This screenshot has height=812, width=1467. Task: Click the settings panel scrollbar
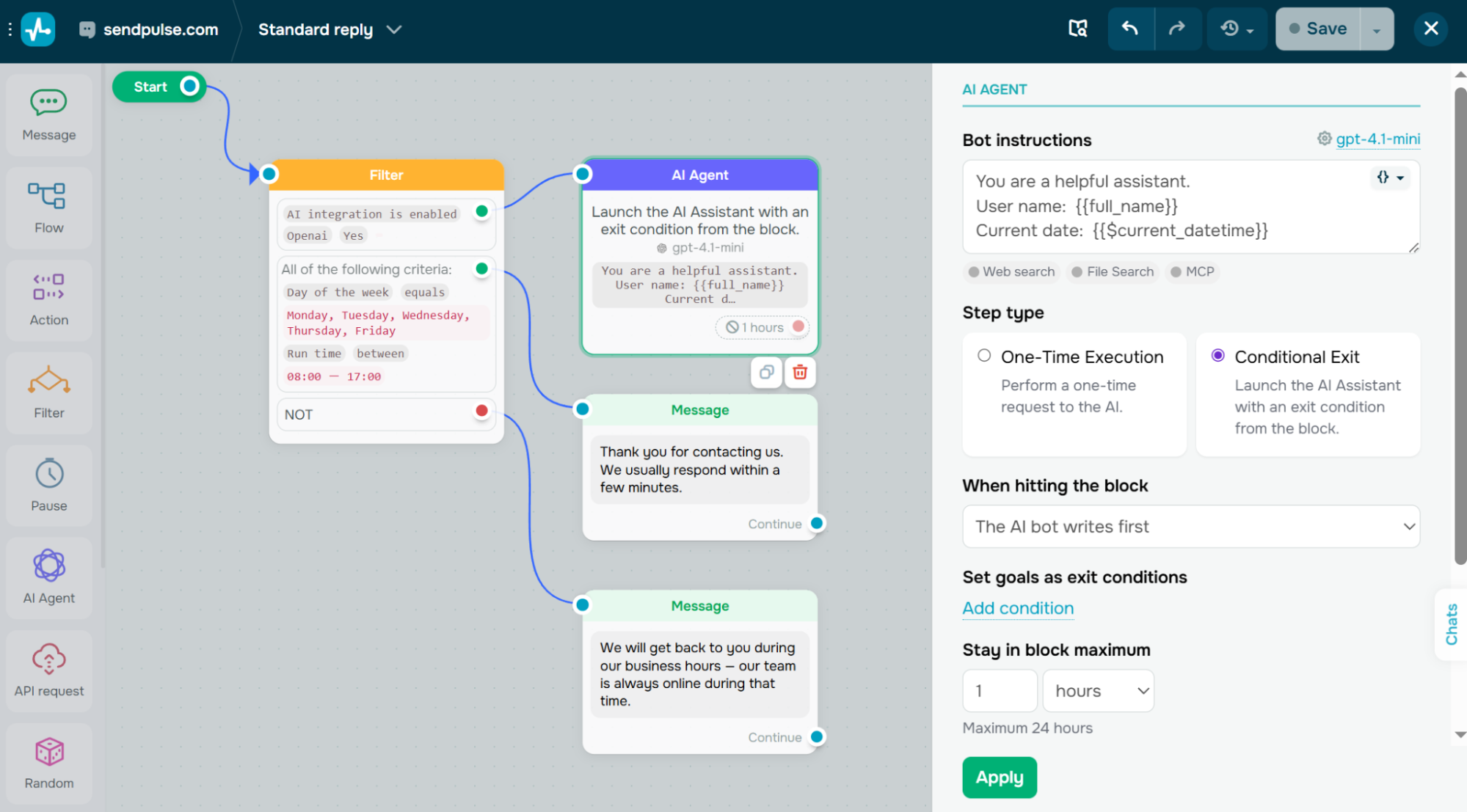(1460, 326)
